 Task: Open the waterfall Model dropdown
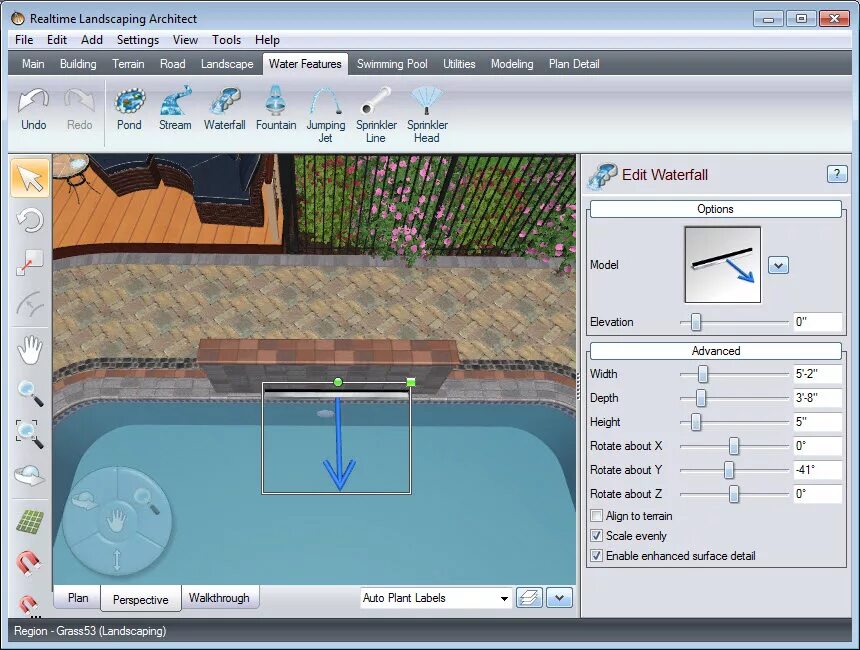(778, 265)
